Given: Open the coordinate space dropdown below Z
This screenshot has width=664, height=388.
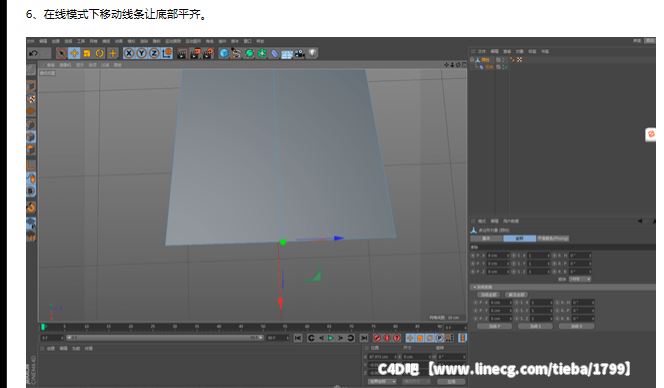Looking at the screenshot, I should tap(382, 382).
